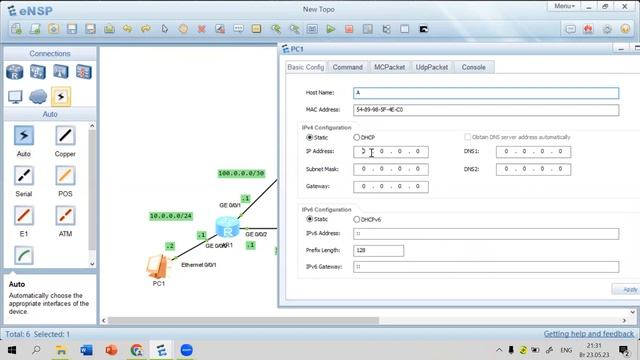Stop devices with the red square icon
The width and height of the screenshot is (640, 360).
[349, 29]
